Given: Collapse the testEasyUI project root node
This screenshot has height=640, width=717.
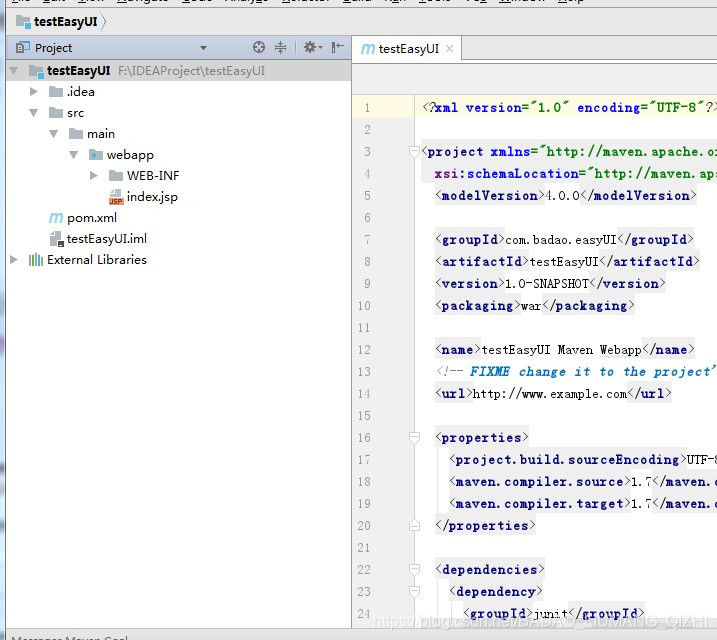Looking at the screenshot, I should pos(14,71).
